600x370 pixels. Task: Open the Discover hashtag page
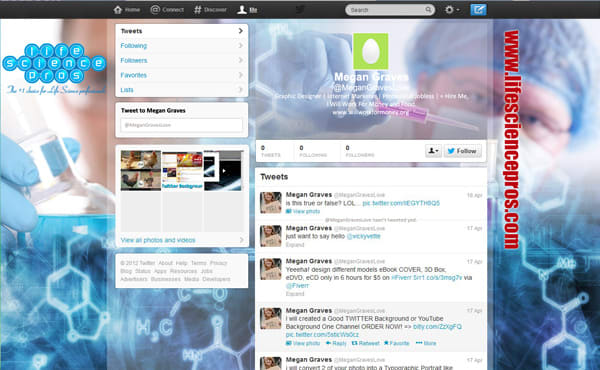(x=210, y=10)
